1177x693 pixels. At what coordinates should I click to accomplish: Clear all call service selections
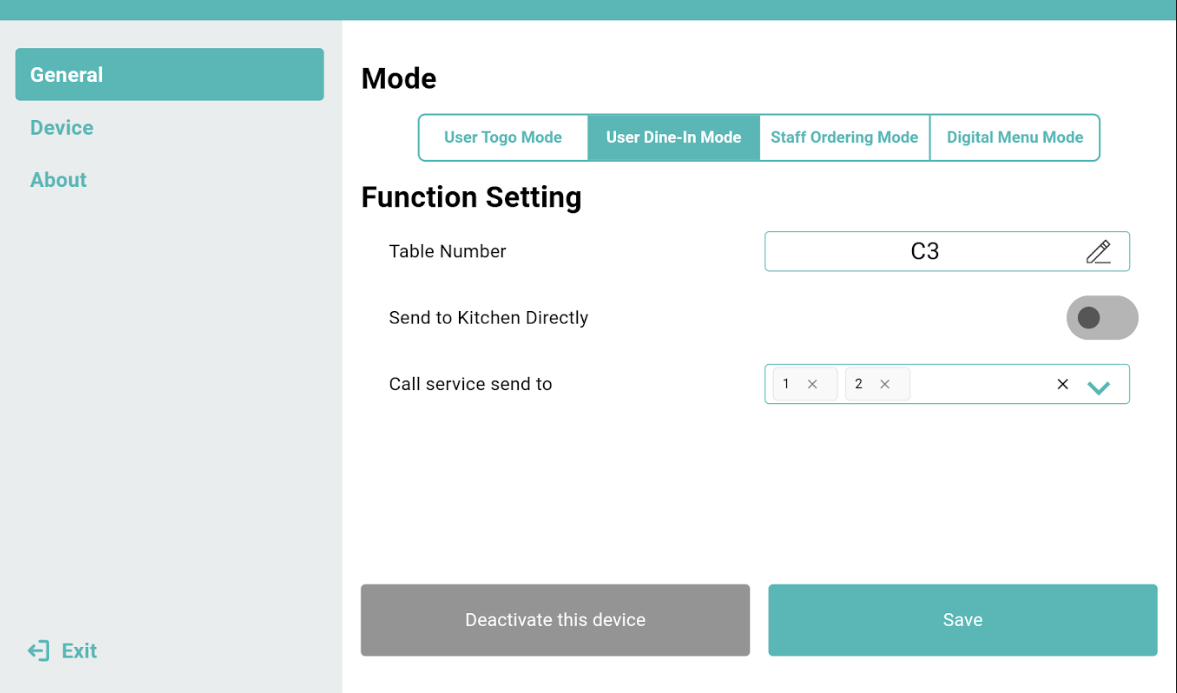click(1063, 384)
